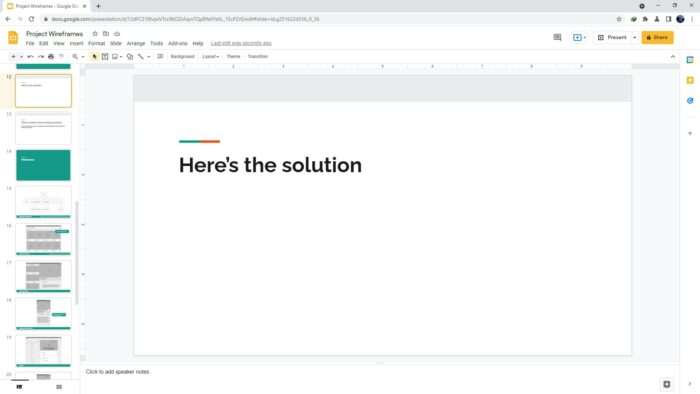This screenshot has height=394, width=700.
Task: Click to add speaker notes
Action: (x=118, y=372)
